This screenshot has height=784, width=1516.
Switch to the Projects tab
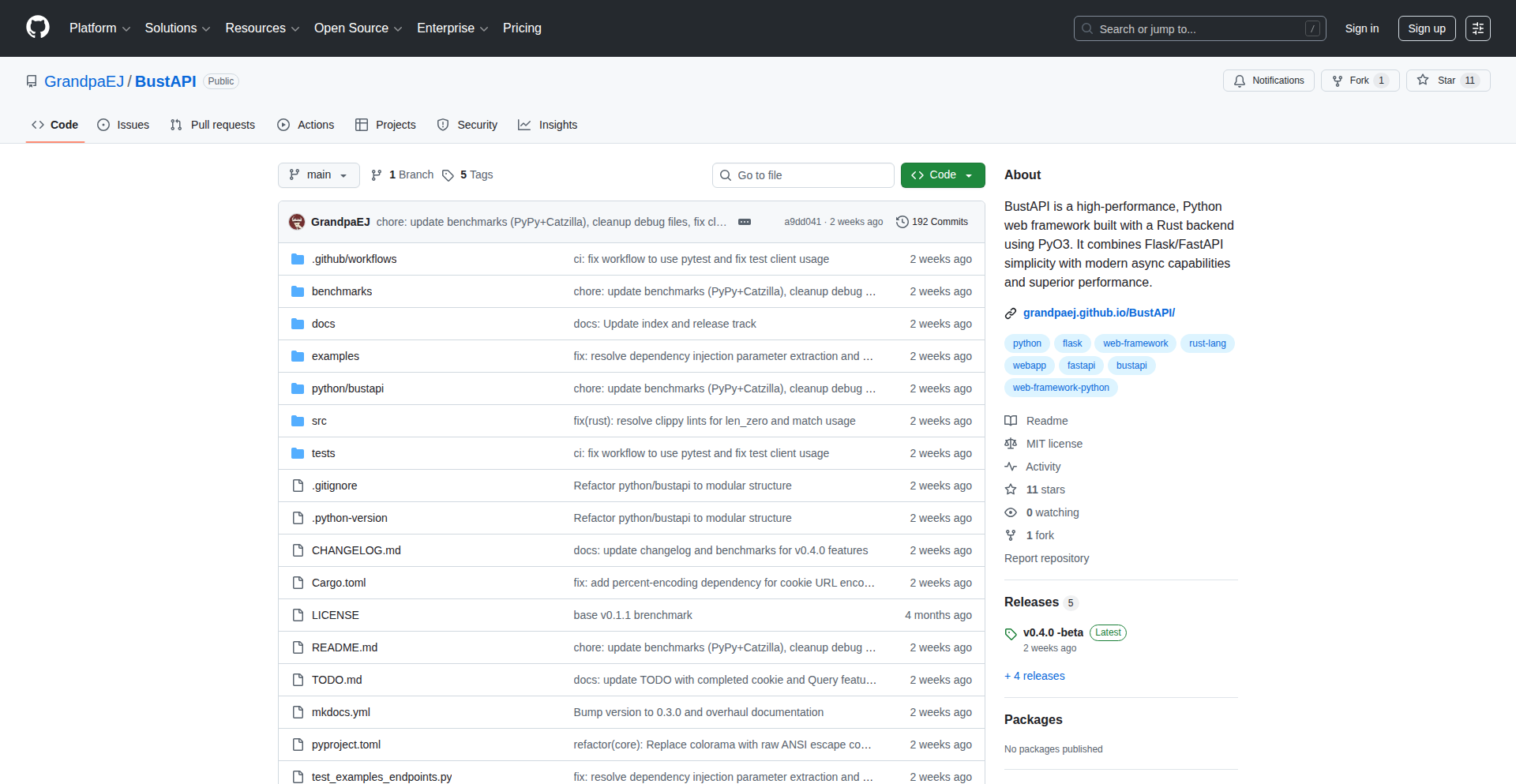(x=385, y=125)
